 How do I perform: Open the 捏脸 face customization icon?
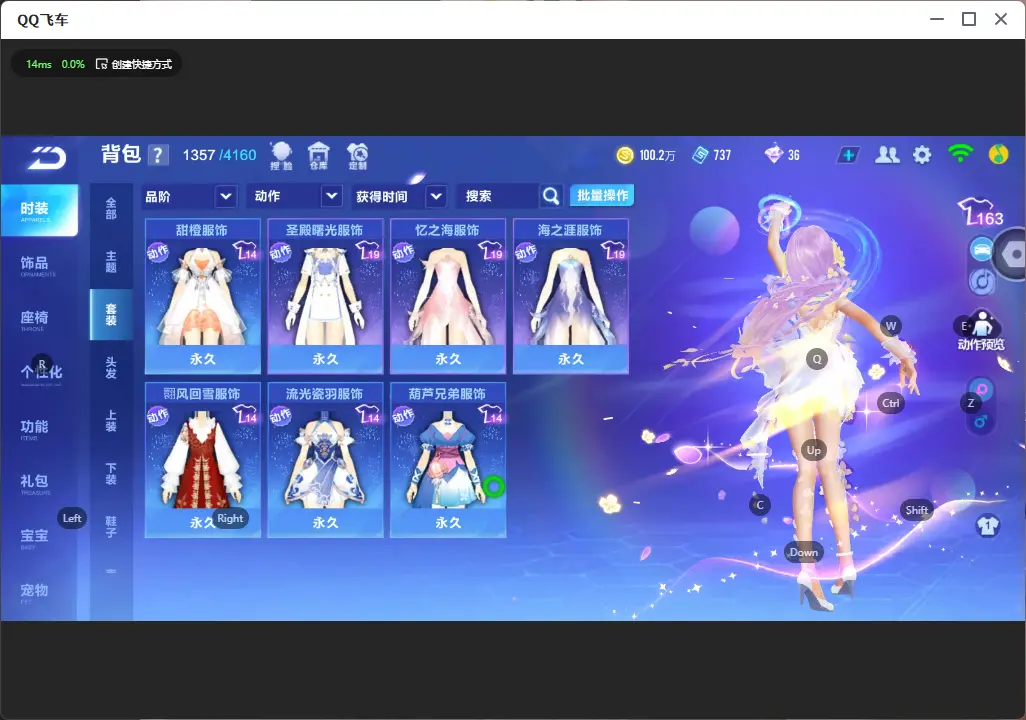click(281, 156)
